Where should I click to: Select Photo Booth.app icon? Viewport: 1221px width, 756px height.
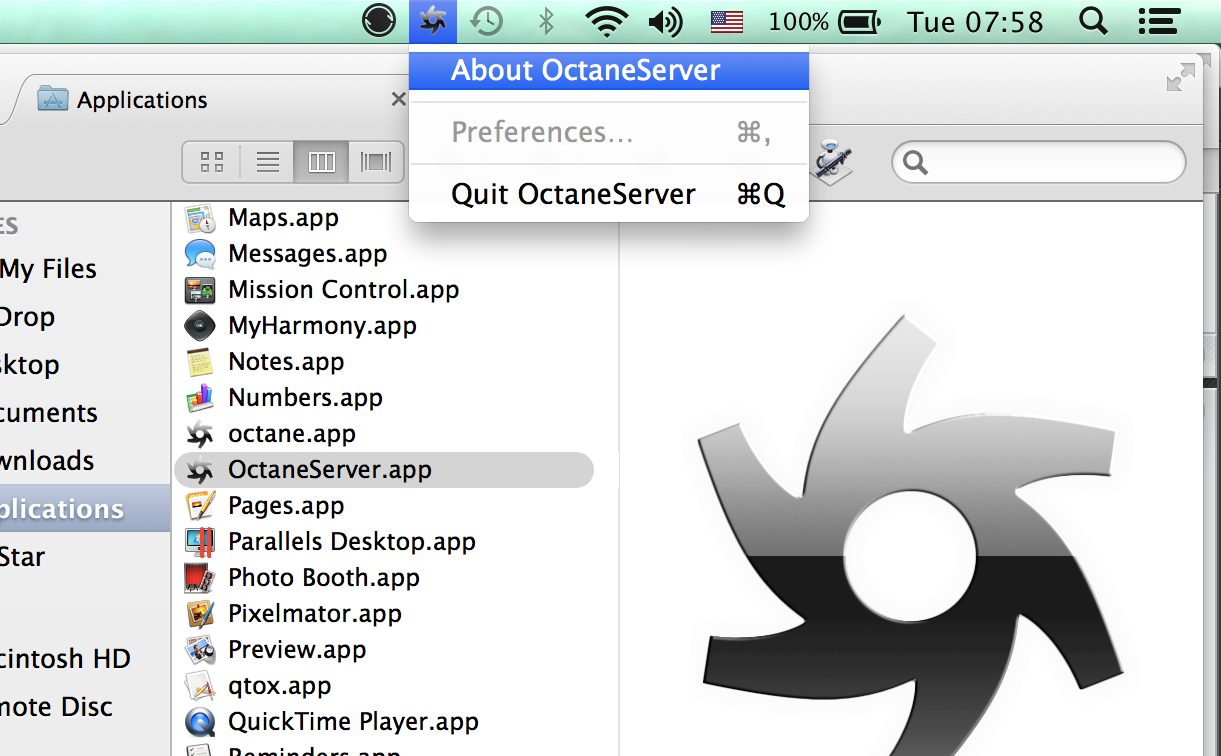(x=200, y=578)
